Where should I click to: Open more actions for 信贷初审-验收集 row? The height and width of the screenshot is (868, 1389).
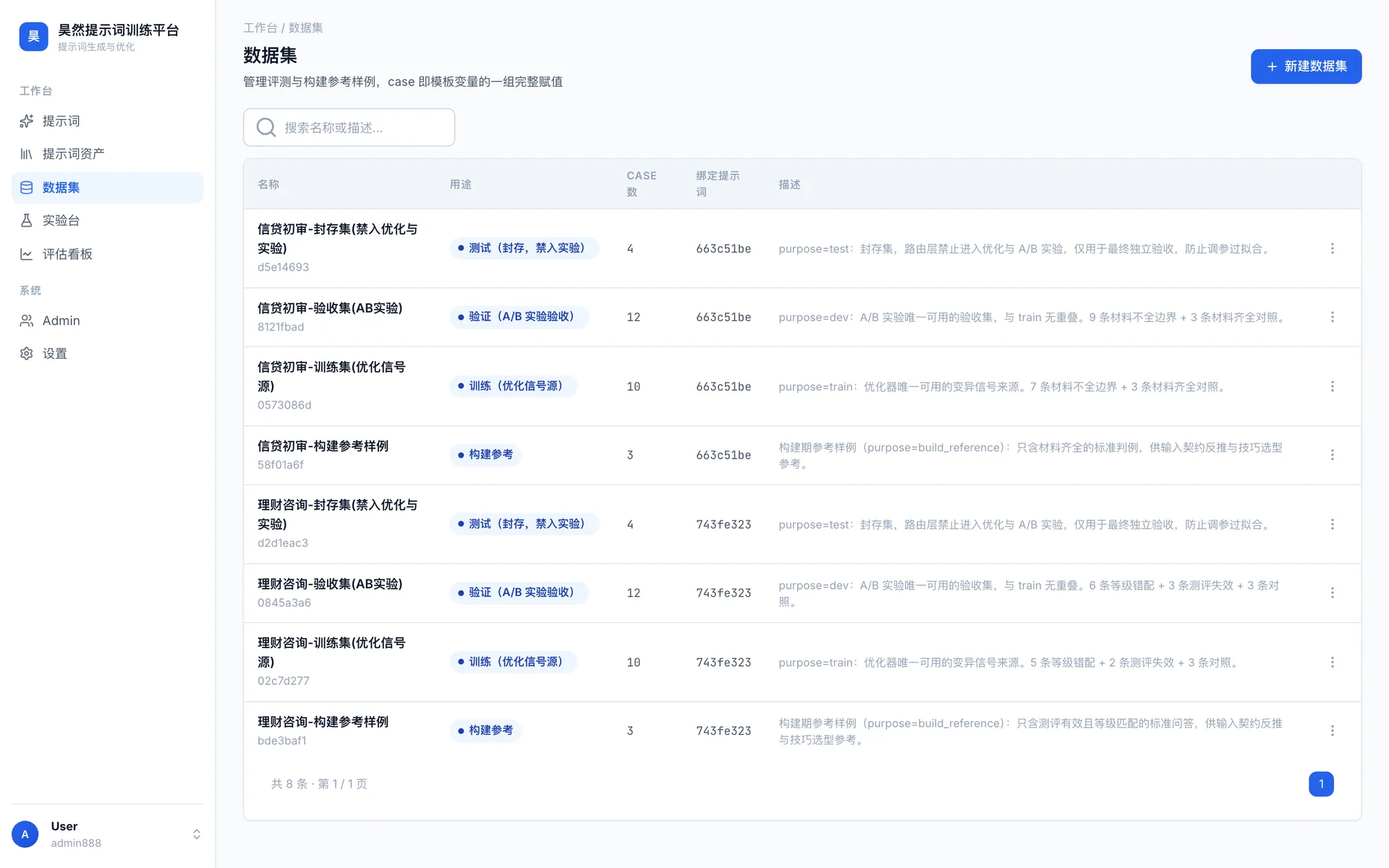pos(1332,318)
